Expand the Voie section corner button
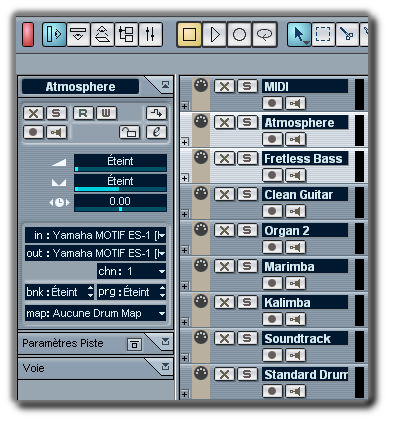The height and width of the screenshot is (426, 394). point(165,367)
